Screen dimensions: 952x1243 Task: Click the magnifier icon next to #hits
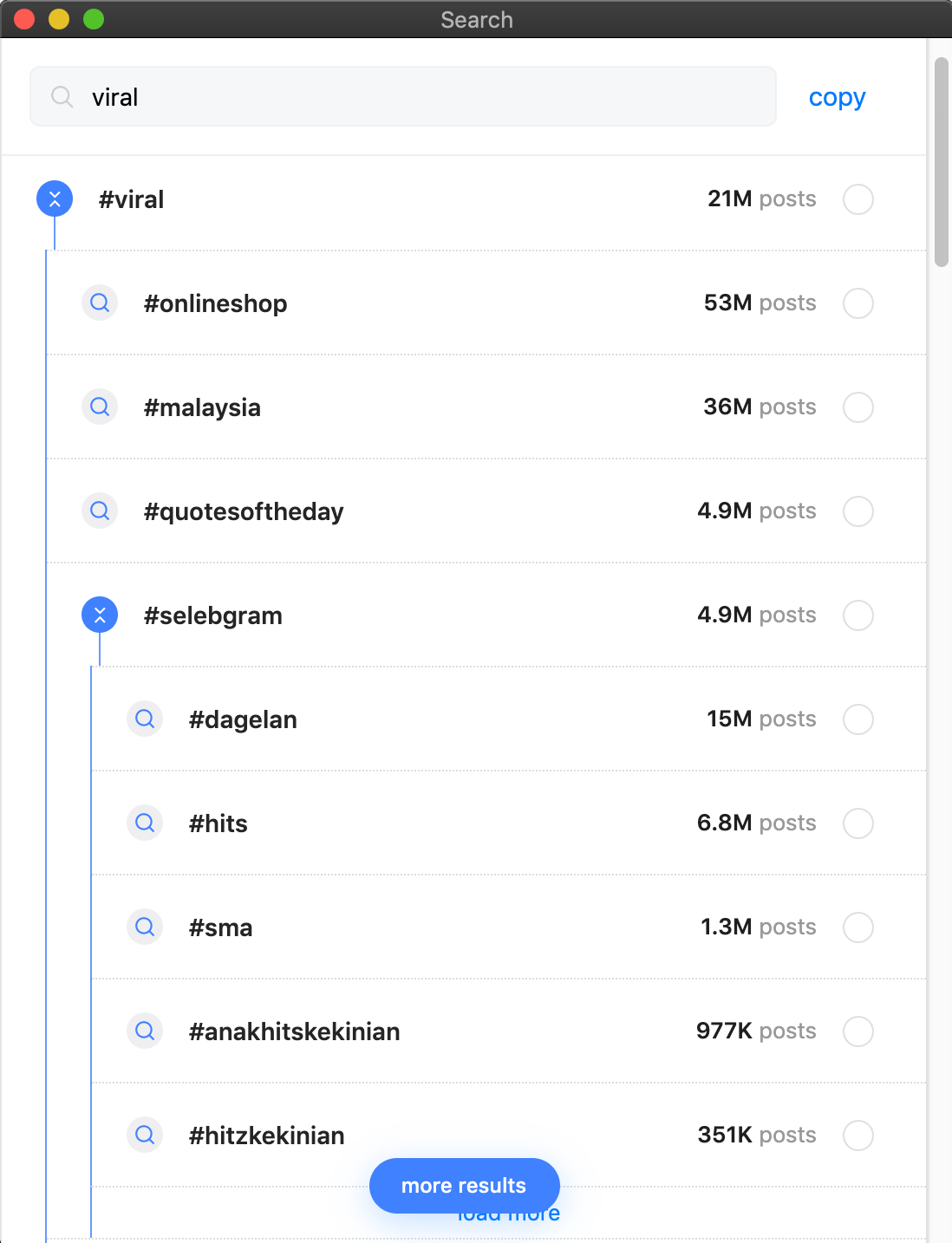click(145, 823)
